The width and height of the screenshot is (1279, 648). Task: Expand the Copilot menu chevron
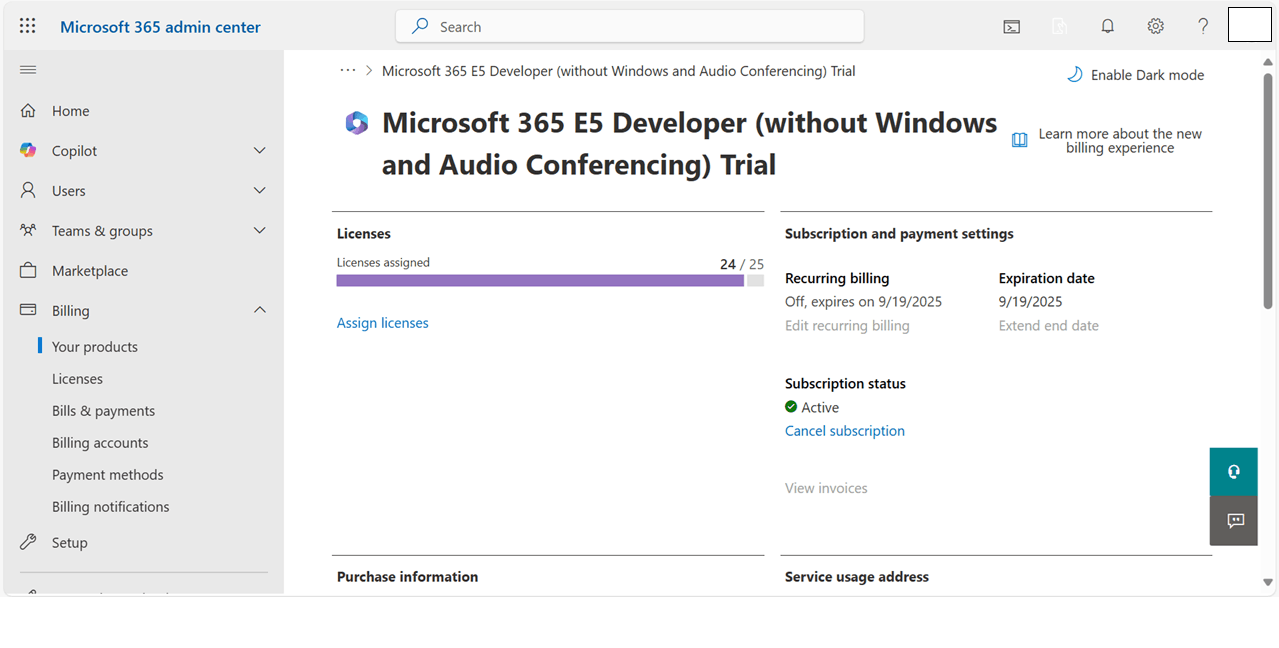pyautogui.click(x=260, y=151)
